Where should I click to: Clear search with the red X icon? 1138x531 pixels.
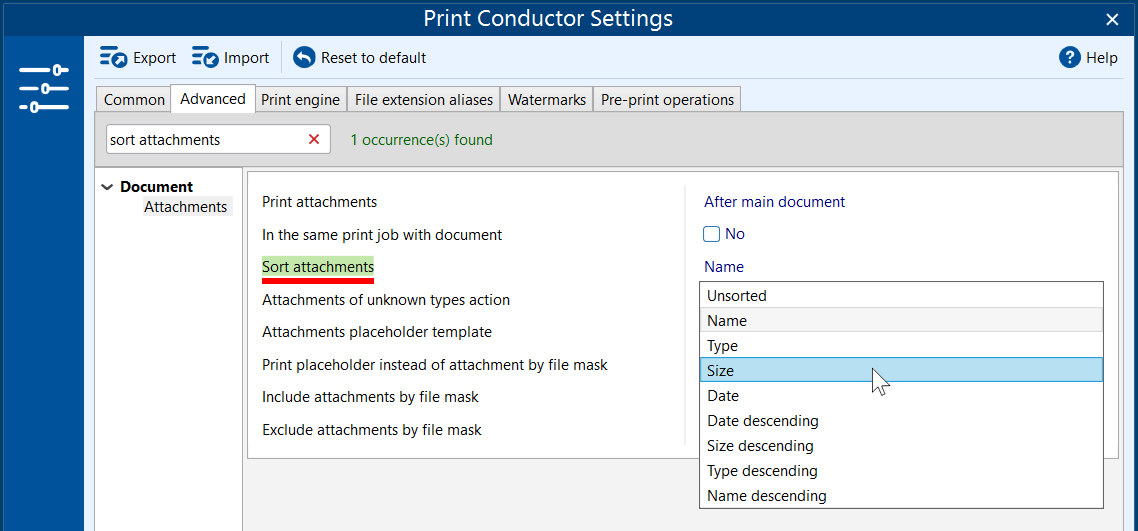click(x=314, y=140)
